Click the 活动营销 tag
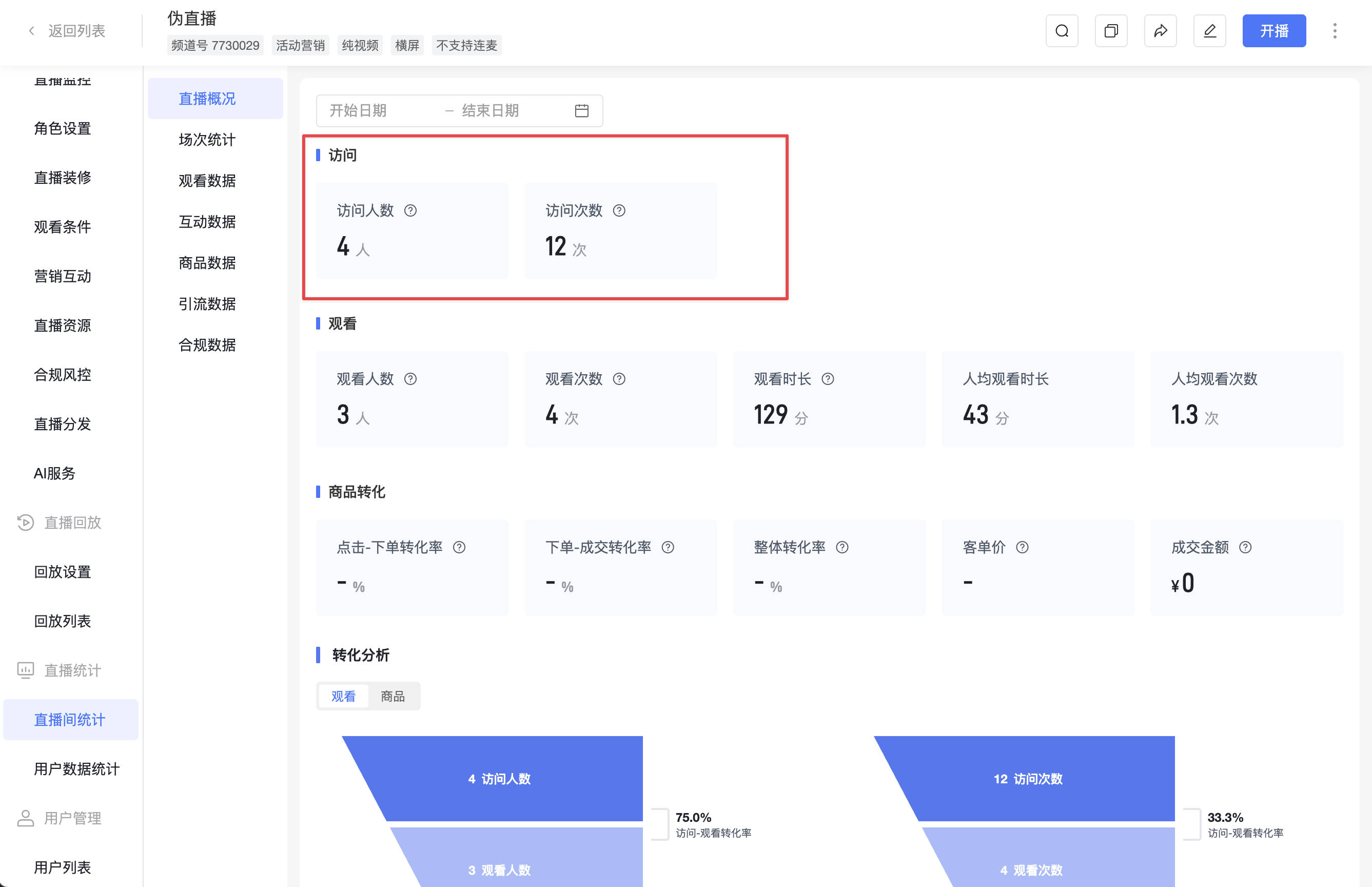The image size is (1372, 887). [x=301, y=46]
